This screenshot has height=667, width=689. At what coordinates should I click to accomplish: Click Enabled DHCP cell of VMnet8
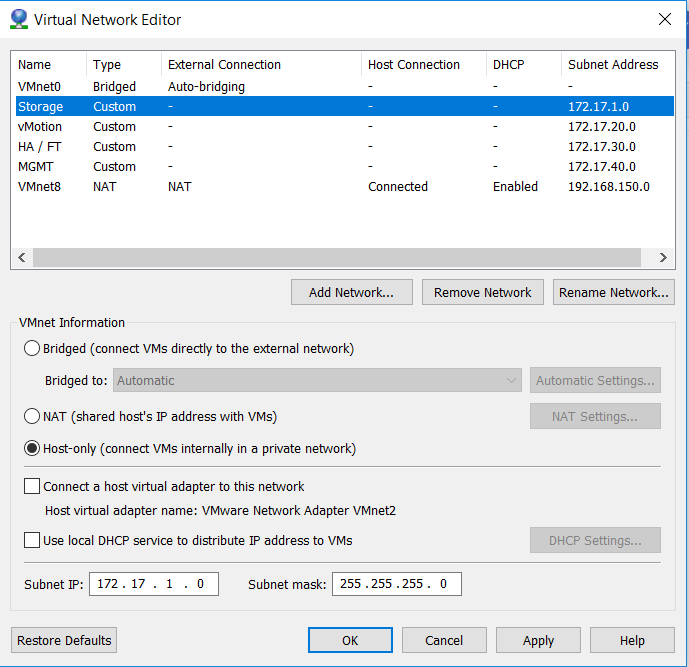coord(515,186)
